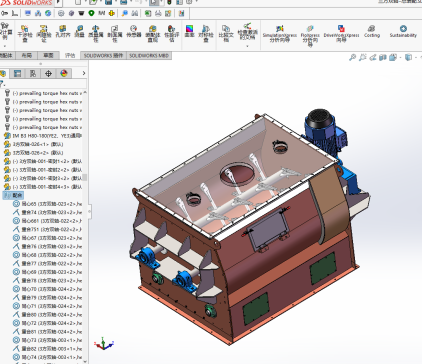This screenshot has height=364, width=422.
Task: Select component 3方双轴-001-梁肘1<2> in tree
Action: 43,161
